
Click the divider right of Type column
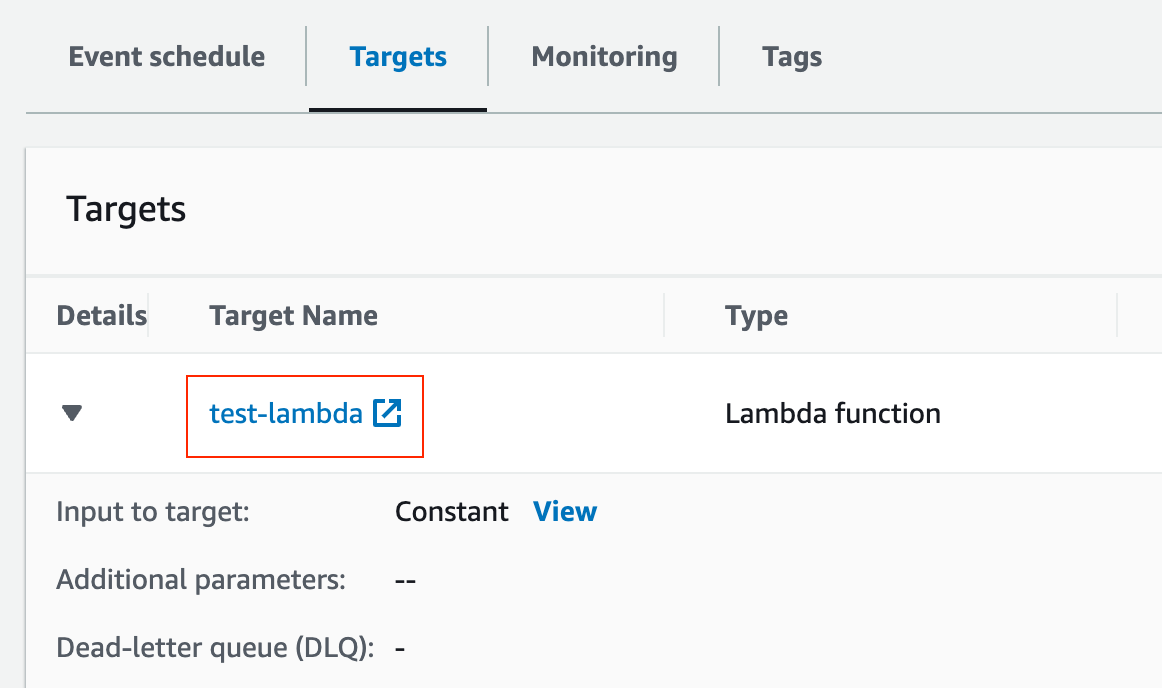(1116, 316)
